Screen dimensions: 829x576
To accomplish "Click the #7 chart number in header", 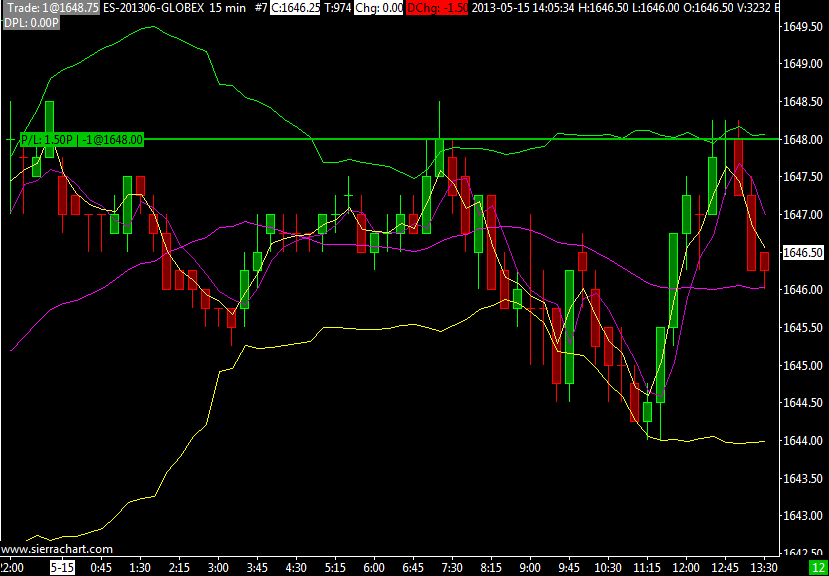I will point(260,8).
